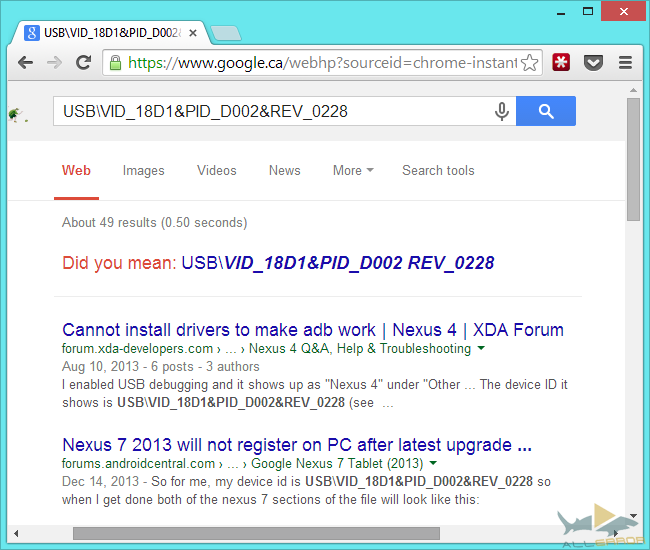Open Search tools options

[438, 170]
